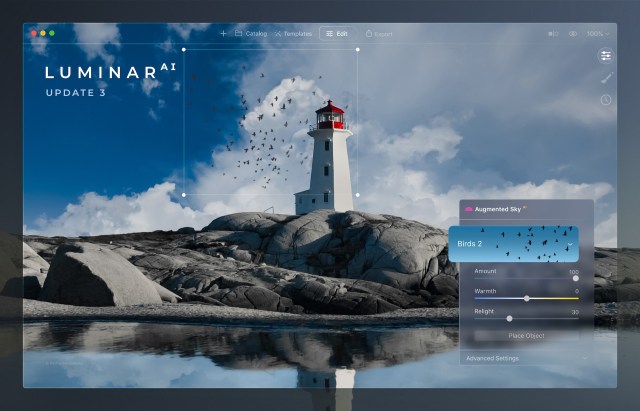The image size is (640, 411).
Task: Select the Edit tab
Action: (x=336, y=33)
